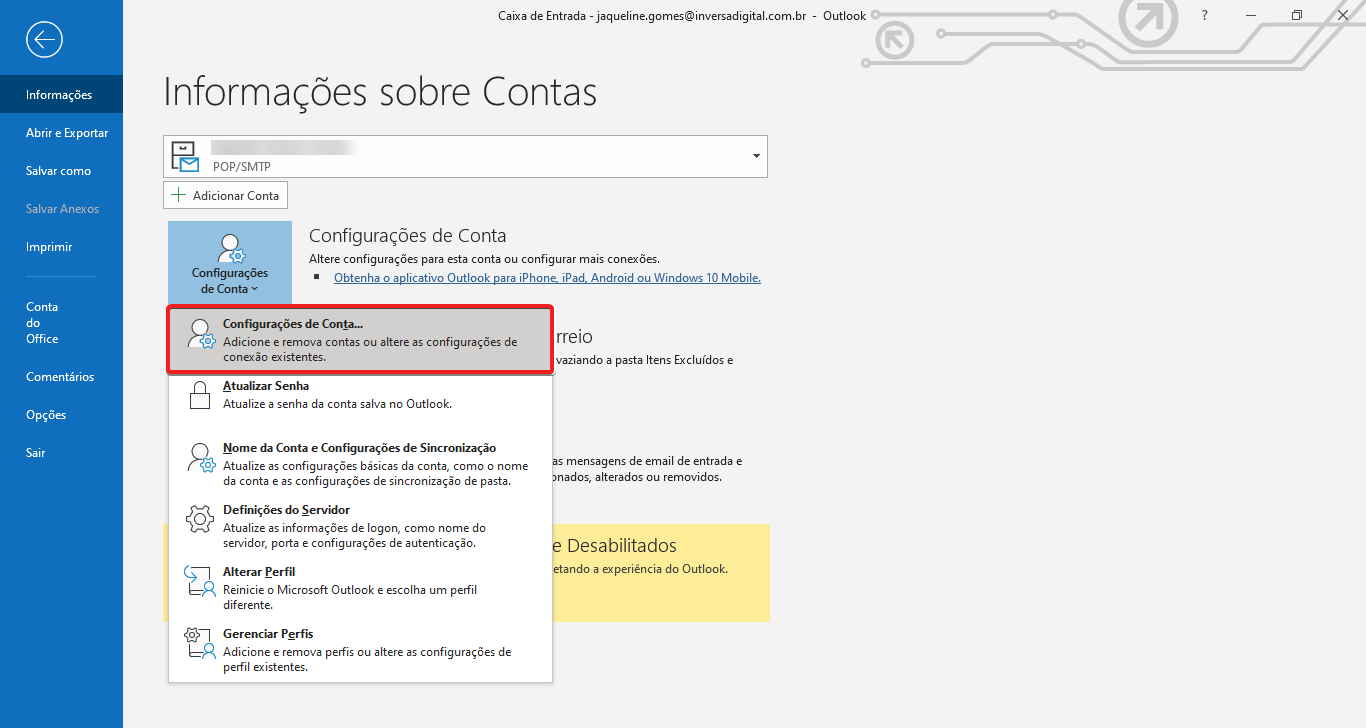Screen dimensions: 1366x728
Task: Click the back arrow circle icon
Action: (46, 40)
